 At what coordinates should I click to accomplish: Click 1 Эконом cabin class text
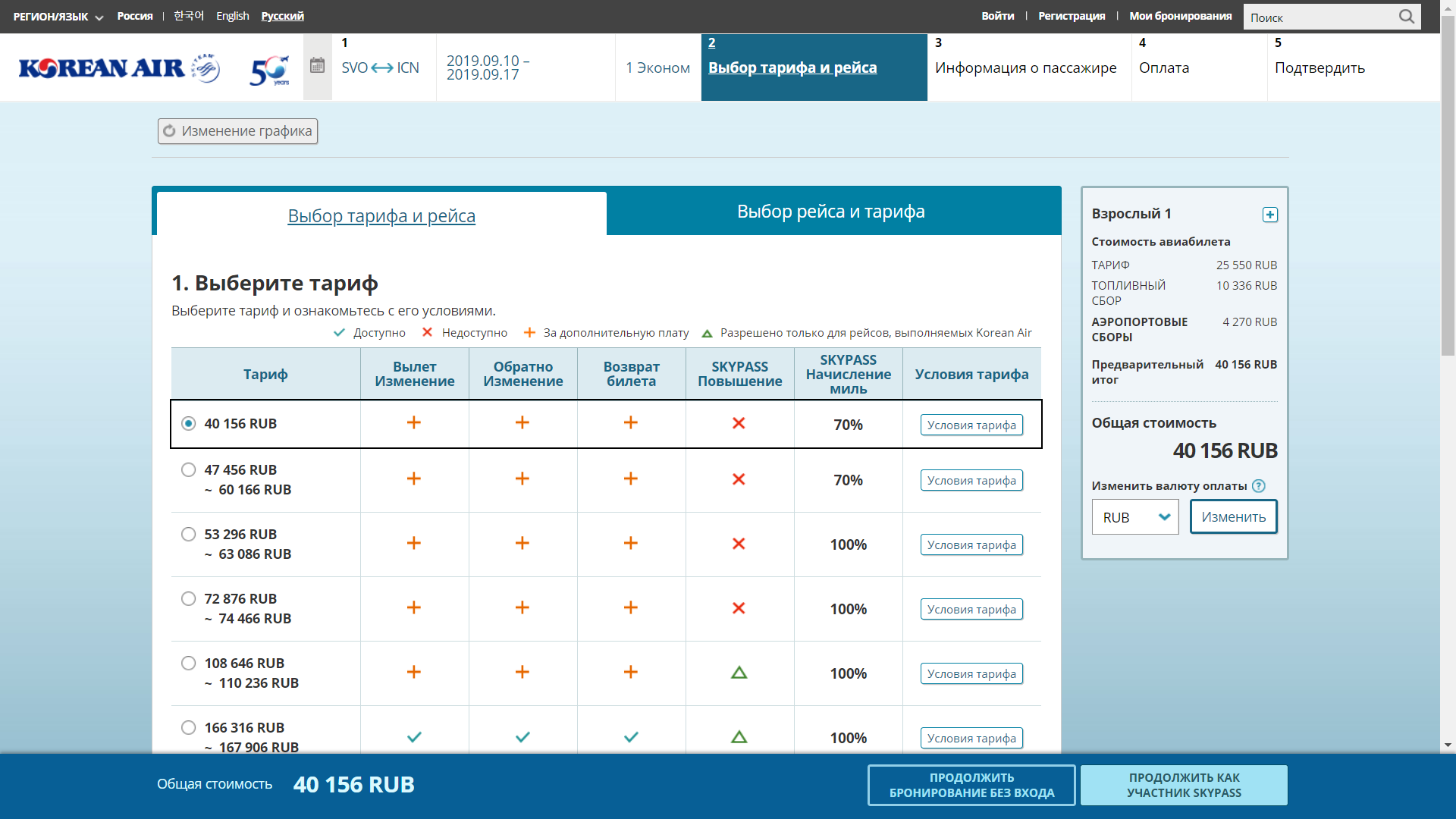[x=658, y=67]
